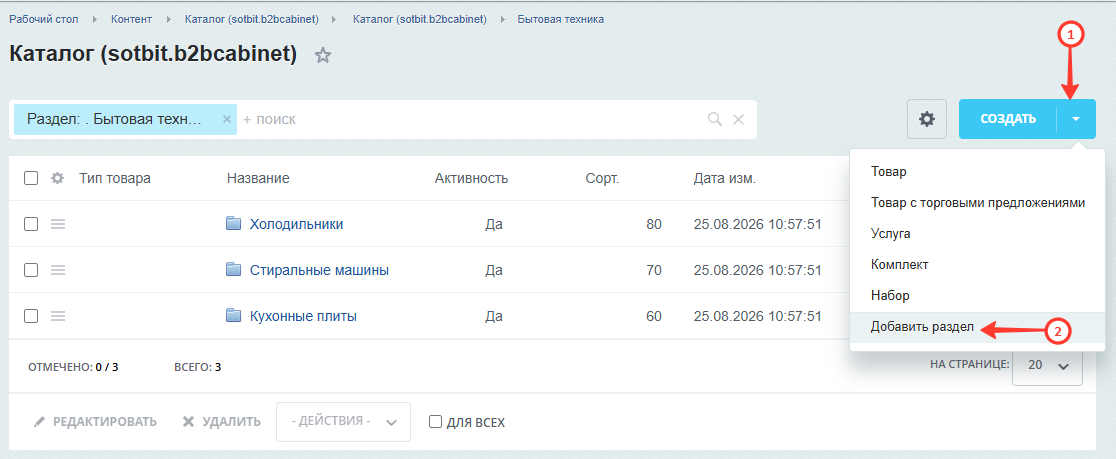Click the Холодильники folder icon
Screen dimensions: 1116x459
233,224
